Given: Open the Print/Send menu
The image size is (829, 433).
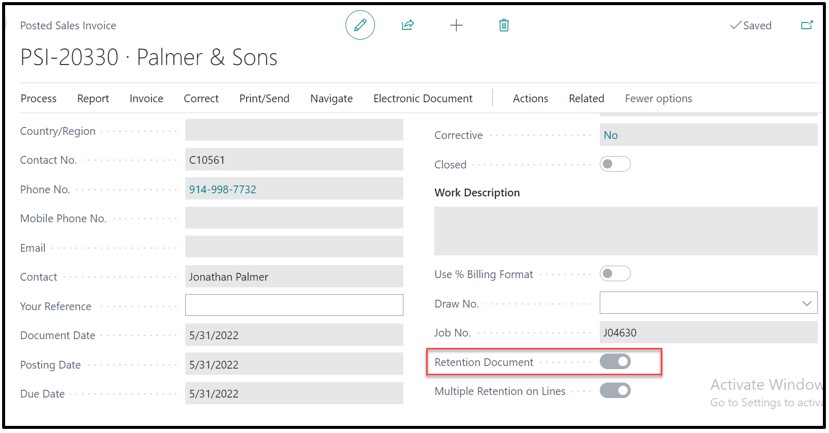Looking at the screenshot, I should pos(264,98).
